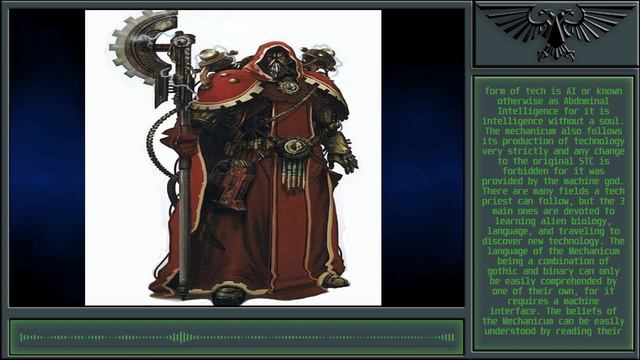Select "language, and traveling to"

tap(553, 231)
